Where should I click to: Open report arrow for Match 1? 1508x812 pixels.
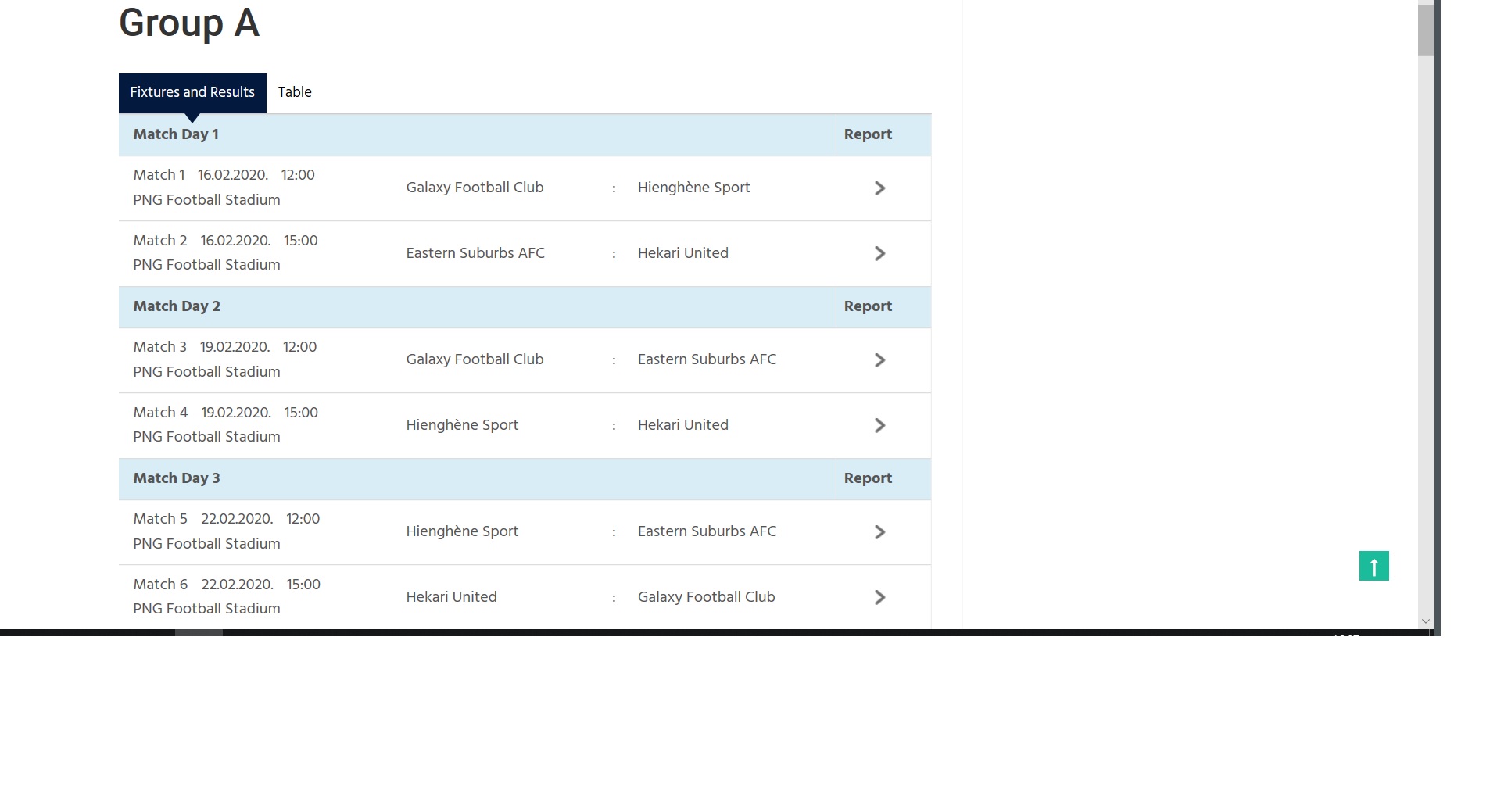pyautogui.click(x=879, y=188)
